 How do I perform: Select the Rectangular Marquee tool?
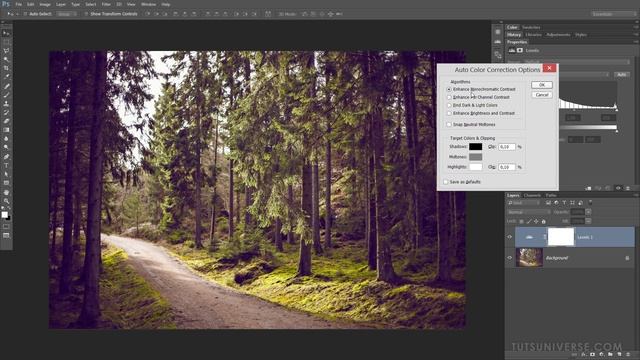pyautogui.click(x=6, y=42)
